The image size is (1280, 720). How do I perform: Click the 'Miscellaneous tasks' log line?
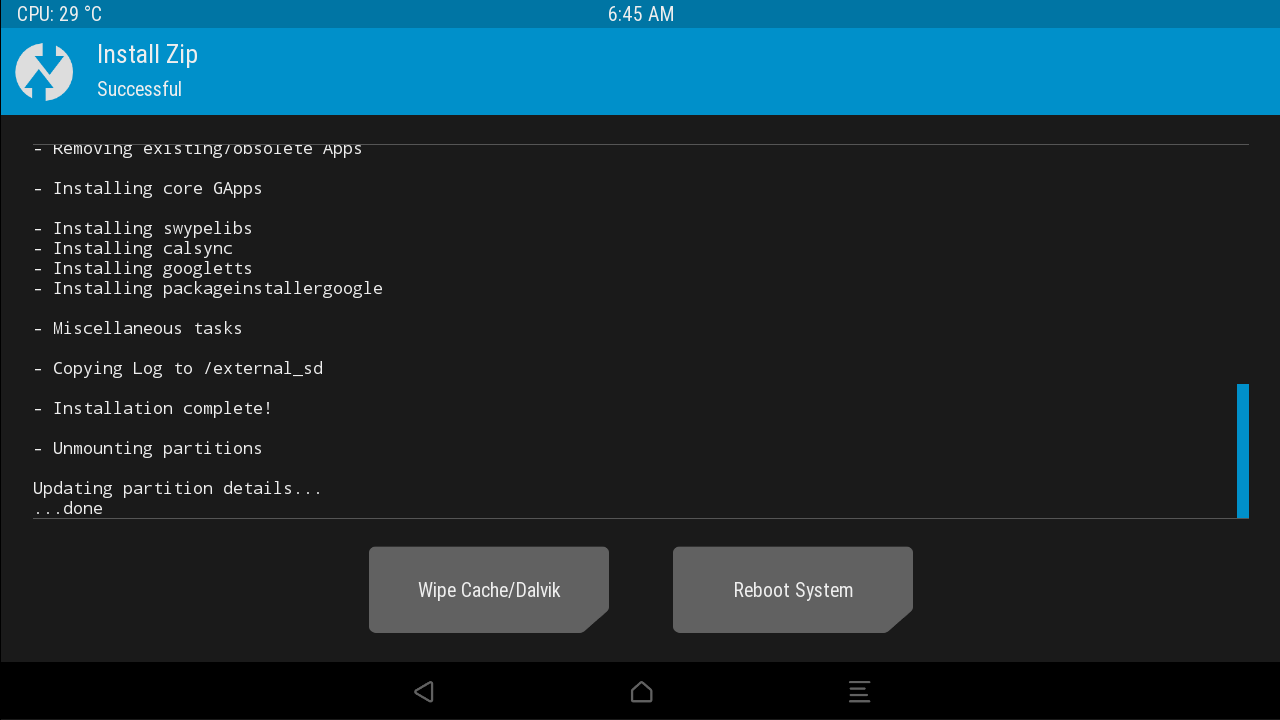[138, 328]
